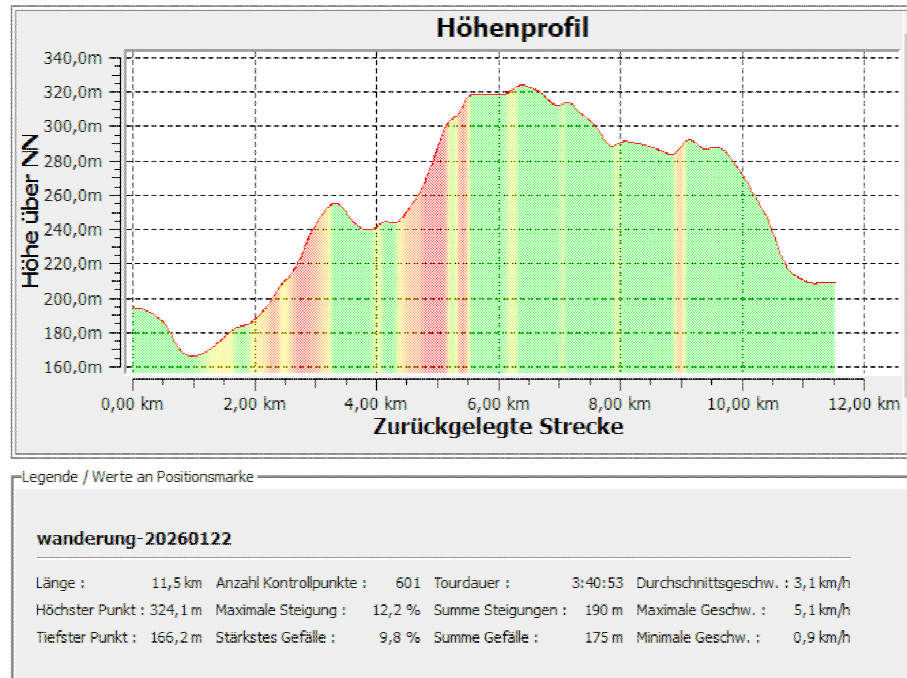Screen dimensions: 907x678
Task: Select the 'Zurückgelegte Strecke' horizontal axis label
Action: [498, 426]
